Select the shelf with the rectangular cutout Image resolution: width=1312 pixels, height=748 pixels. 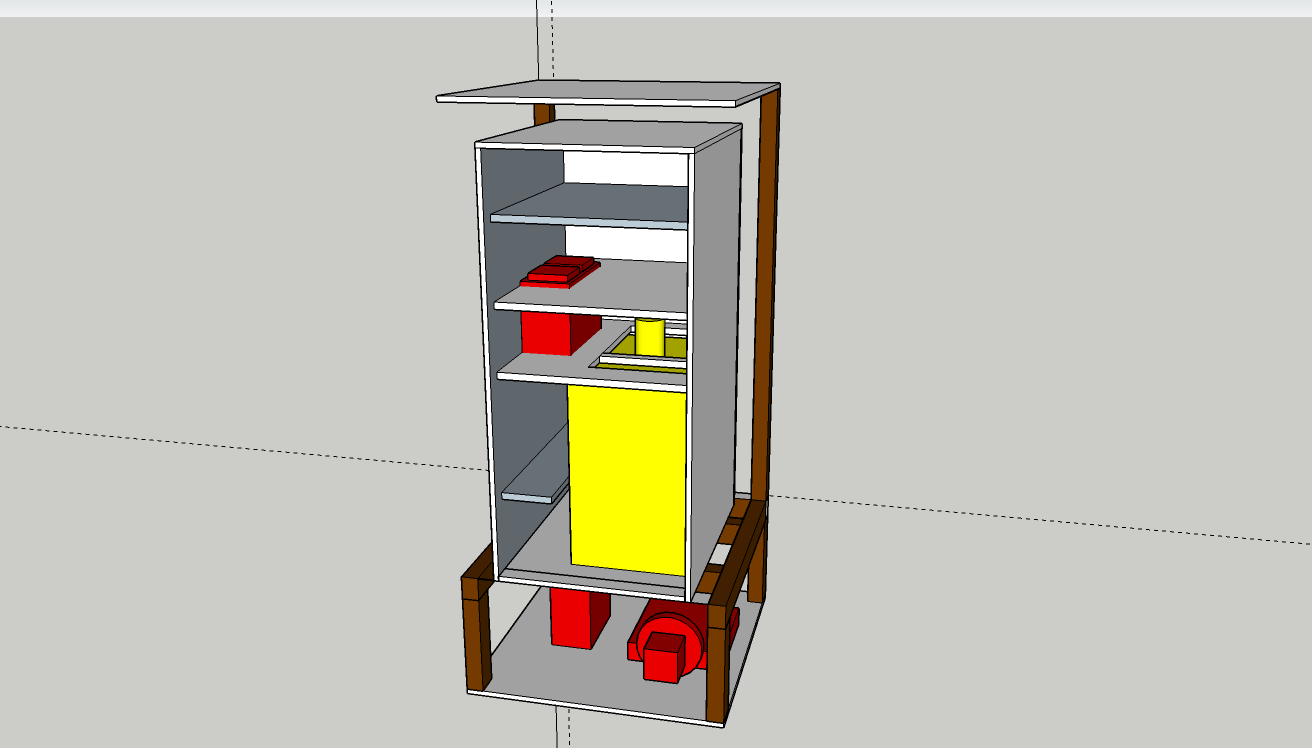pos(540,368)
